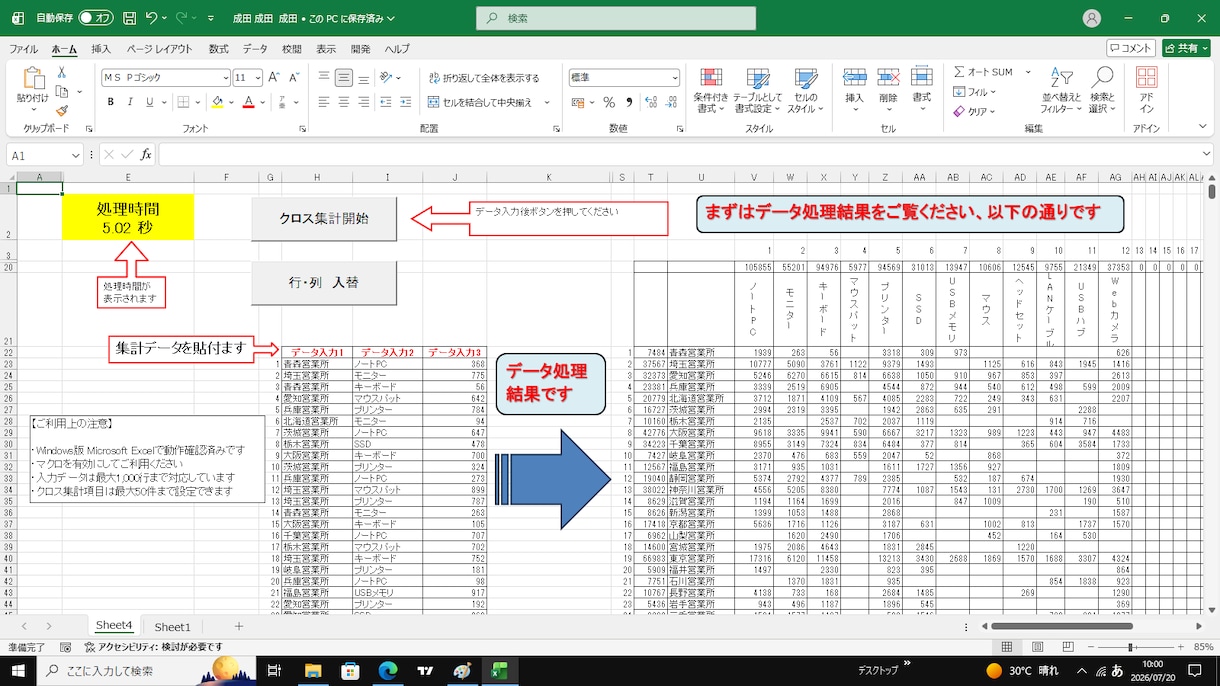The width and height of the screenshot is (1220, 686).
Task: Open the Comments (コメント) button
Action: [x=1131, y=48]
